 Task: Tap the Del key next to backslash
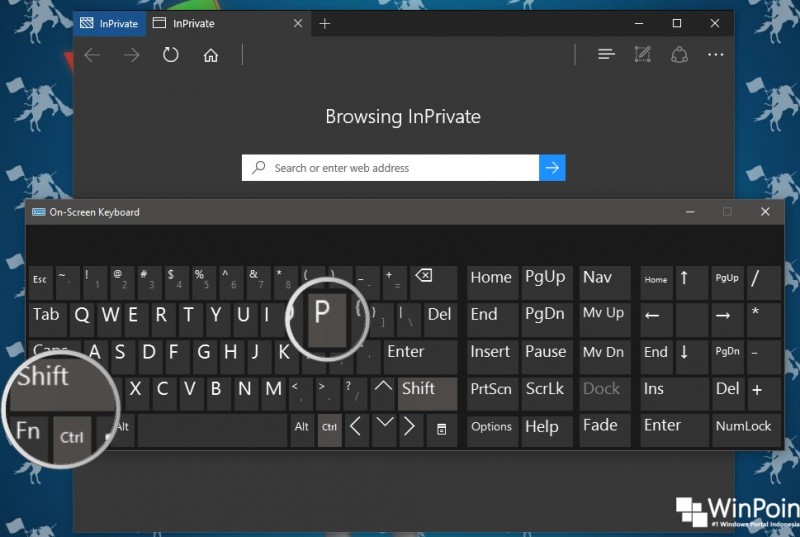coord(439,319)
